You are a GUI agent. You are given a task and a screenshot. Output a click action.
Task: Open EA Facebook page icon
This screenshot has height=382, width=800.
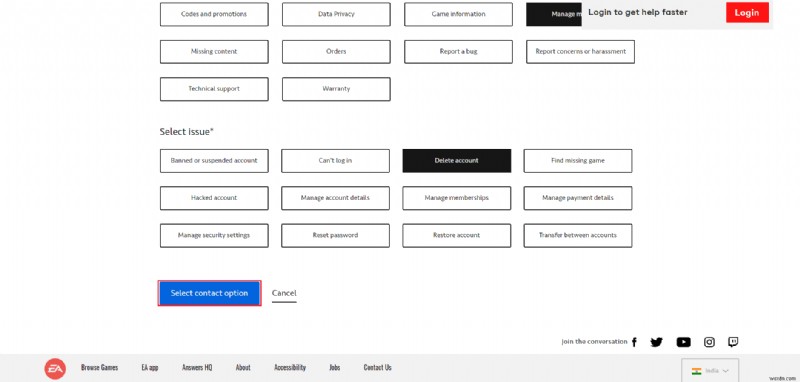point(634,342)
